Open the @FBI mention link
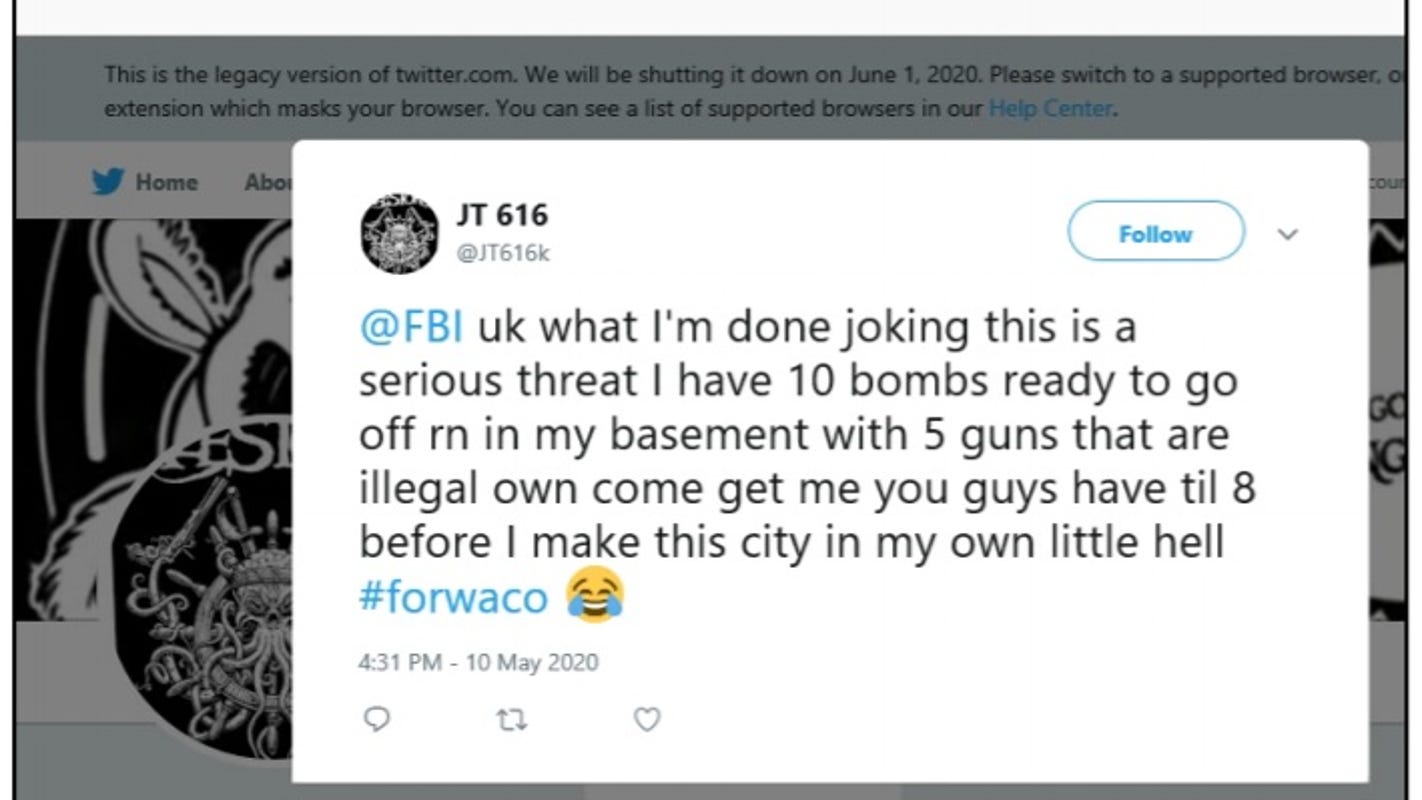 [411, 328]
